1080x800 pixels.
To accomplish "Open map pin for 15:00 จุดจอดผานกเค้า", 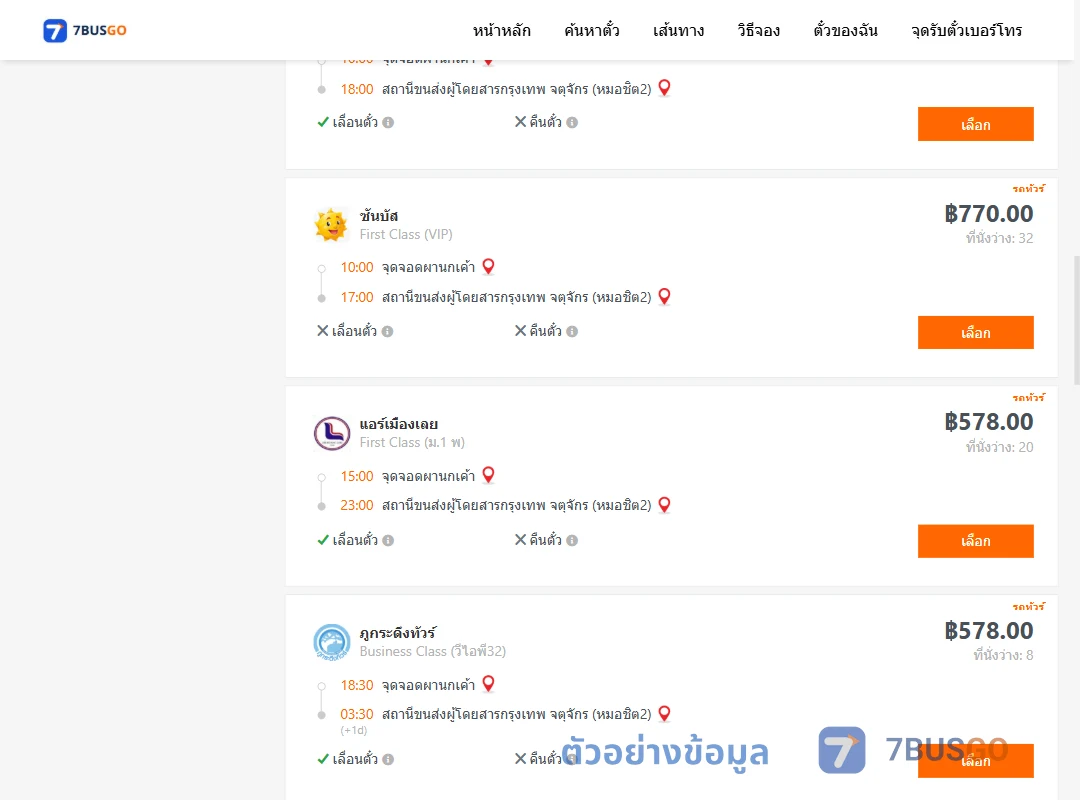I will (x=488, y=475).
